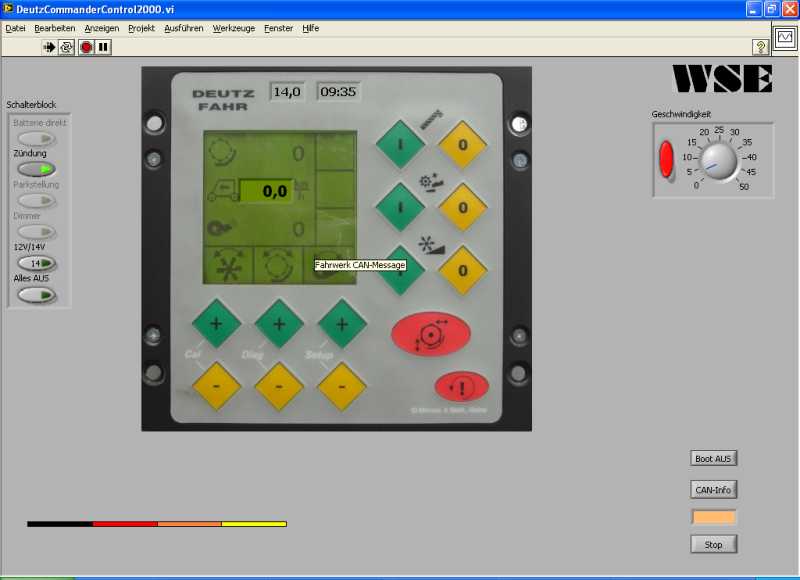Open the Ausführen menu

tap(184, 29)
